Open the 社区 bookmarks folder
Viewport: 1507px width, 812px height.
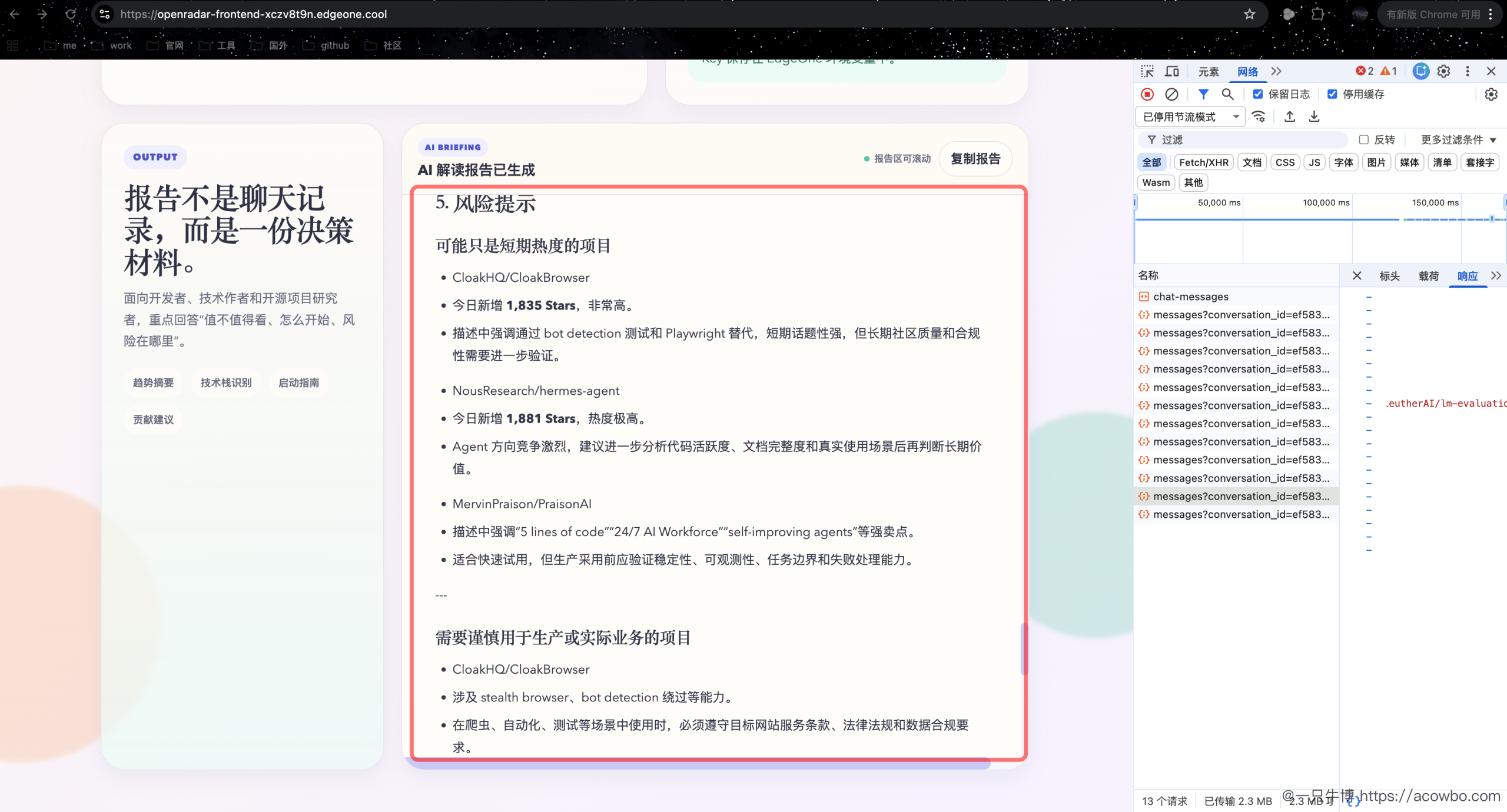point(383,45)
